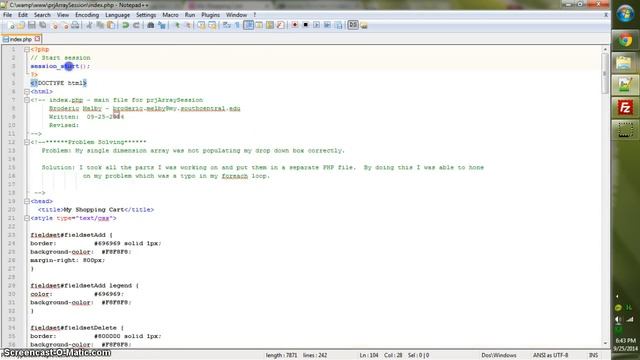The height and width of the screenshot is (360, 640).
Task: Toggle synchronized horizontal scrolling
Action: coord(212,25)
